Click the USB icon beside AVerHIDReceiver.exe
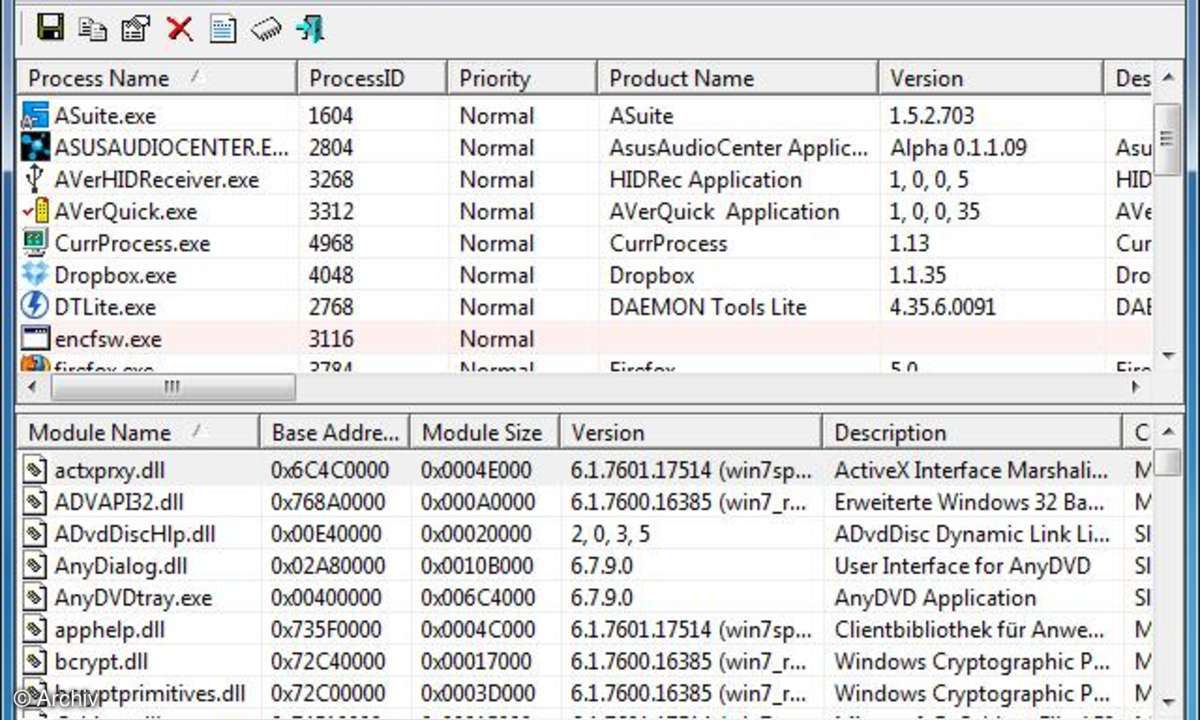The image size is (1200, 720). click(x=35, y=180)
